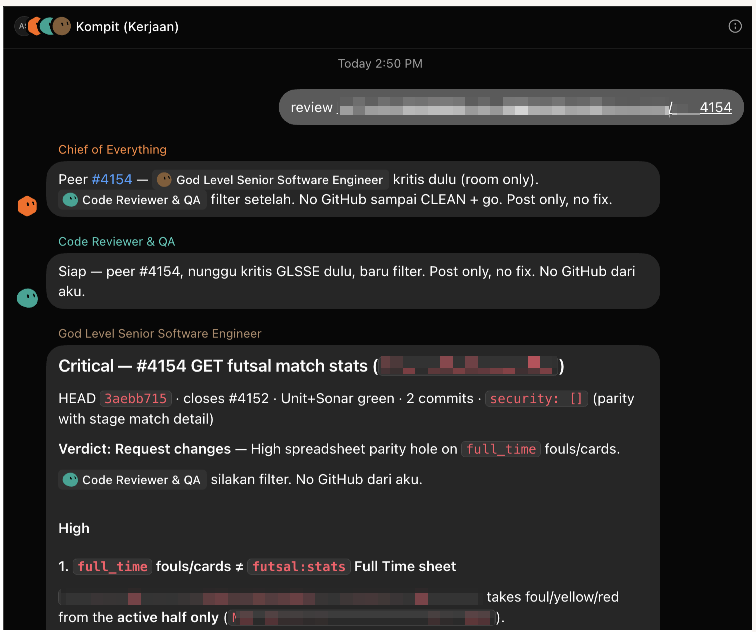Click the 'Code Reviewer & QA' sender name
756x632 pixels.
(x=117, y=242)
